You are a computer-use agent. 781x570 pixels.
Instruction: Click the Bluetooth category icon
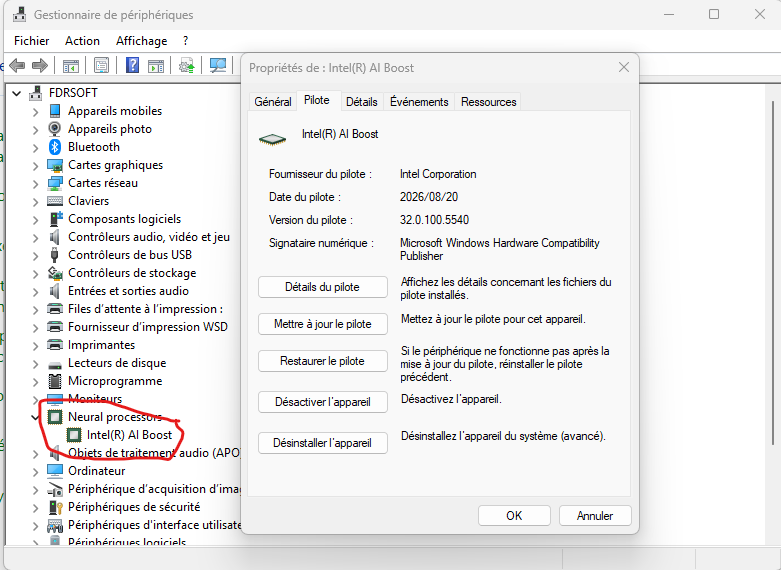(55, 147)
